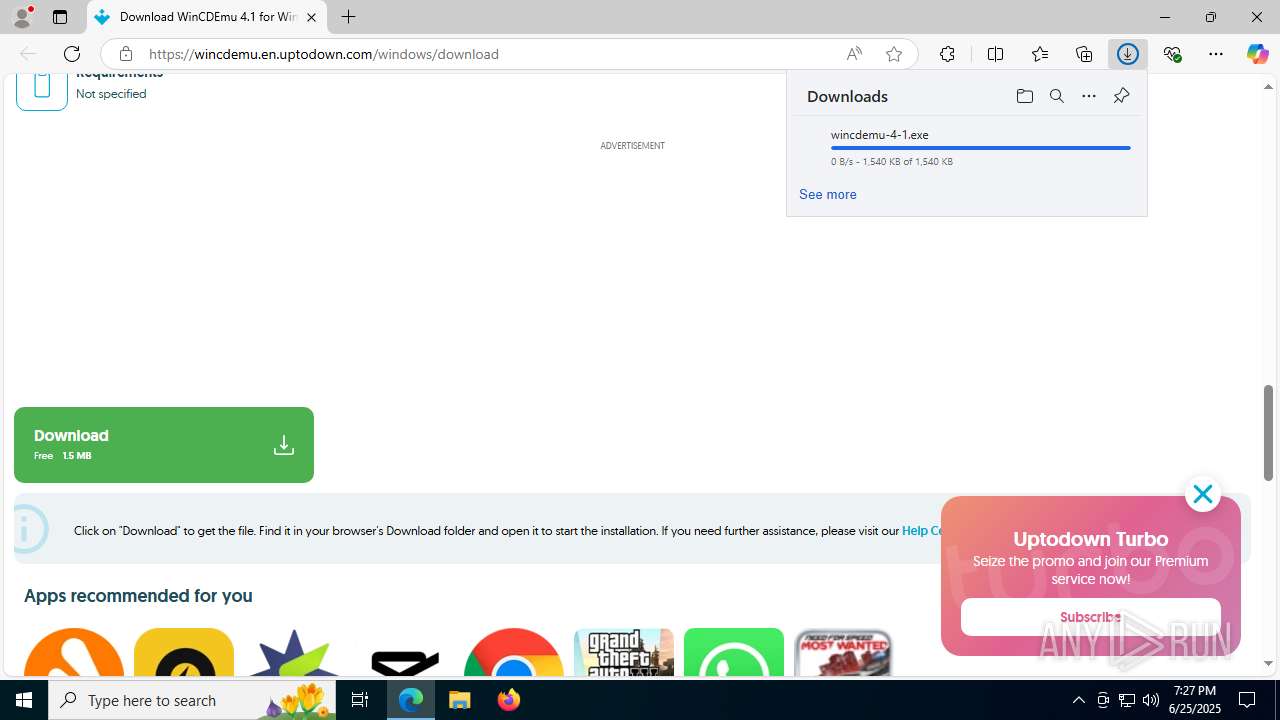Screen dimensions: 1280x720
Task: Open the profile icon in title bar
Action: coord(22,17)
